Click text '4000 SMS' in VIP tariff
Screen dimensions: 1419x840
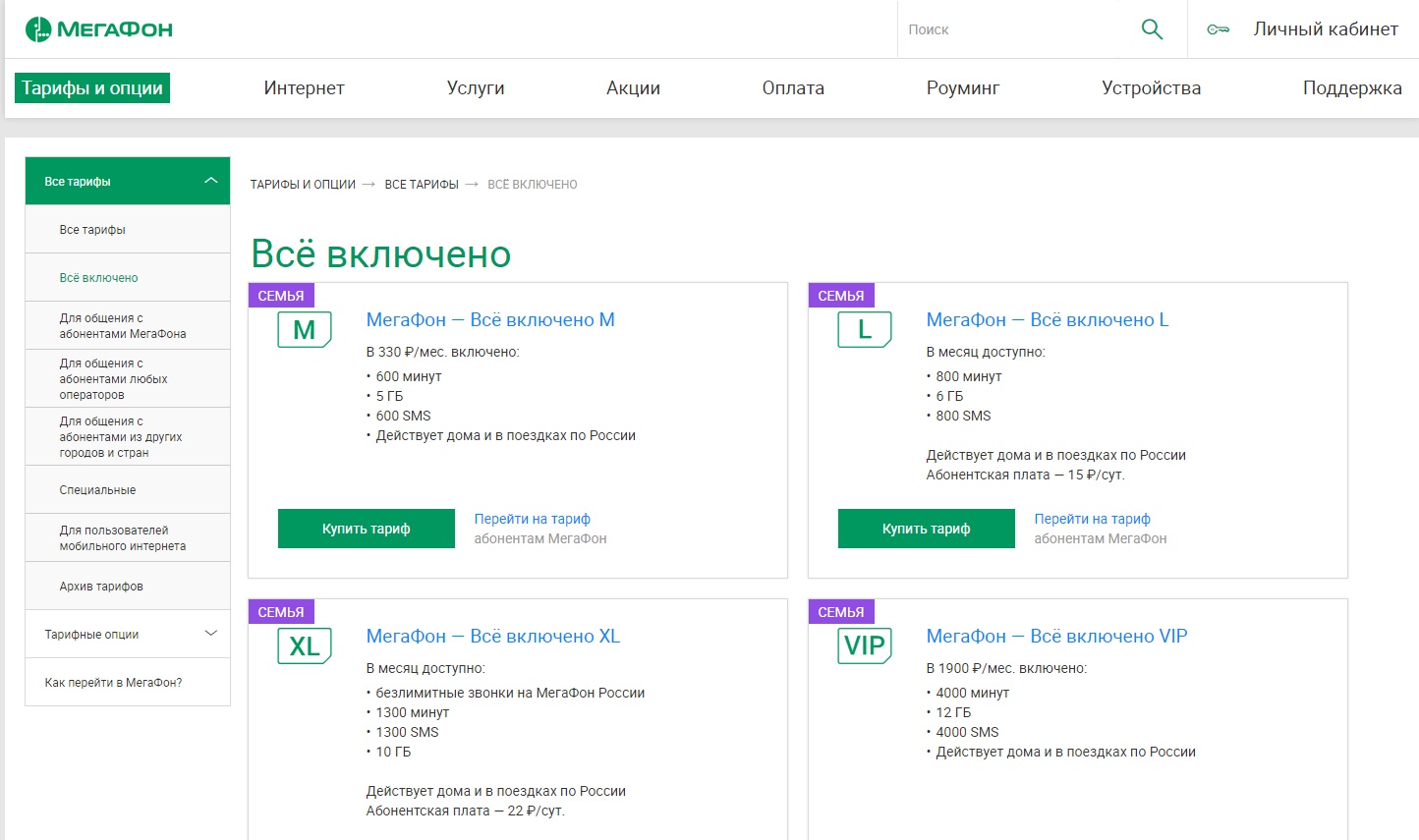point(967,732)
